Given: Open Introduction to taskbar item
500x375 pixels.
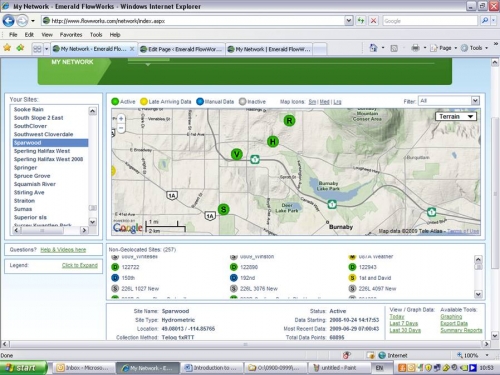Looking at the screenshot, I should coord(211,368).
